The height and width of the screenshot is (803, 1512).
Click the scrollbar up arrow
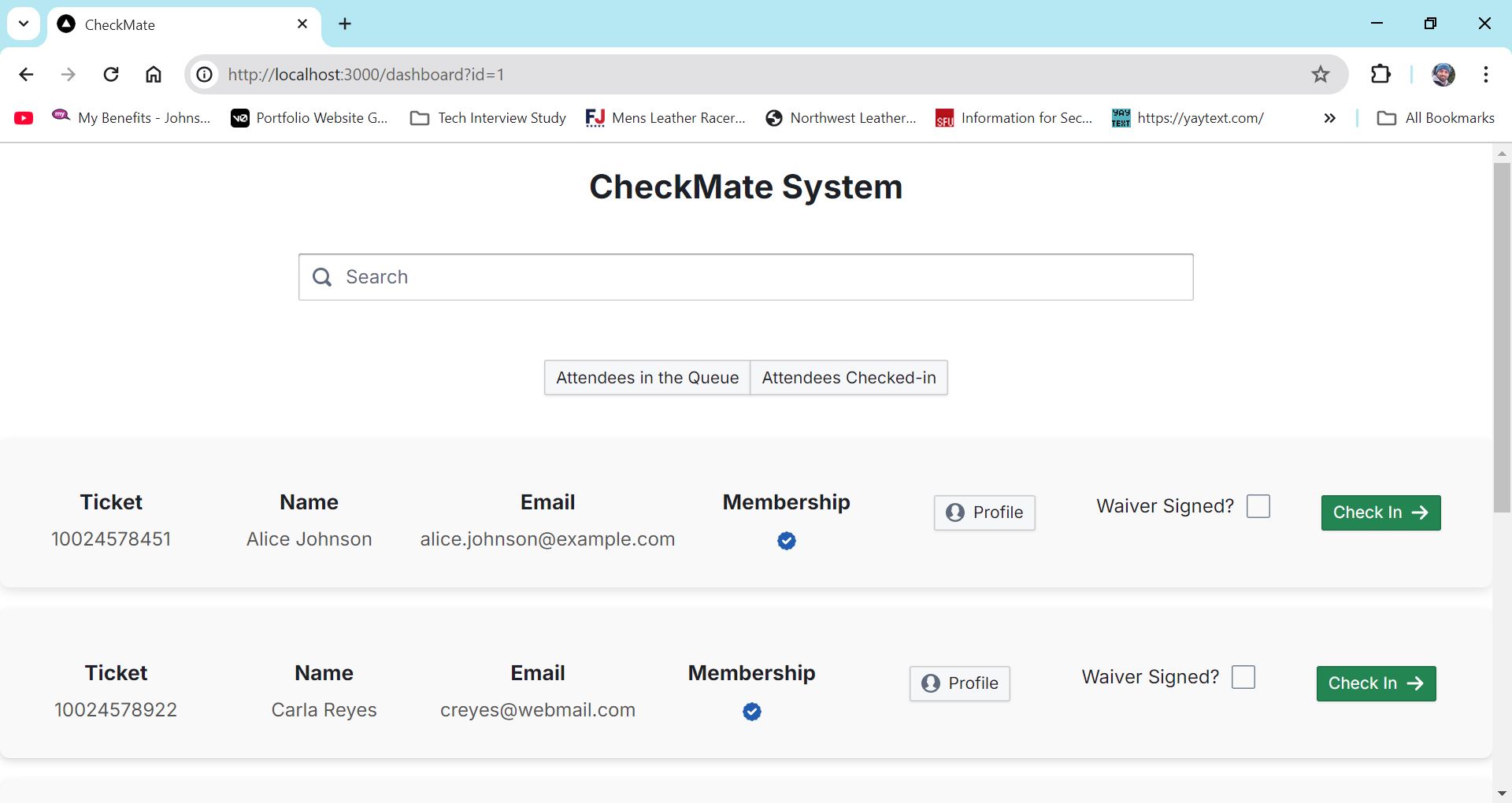point(1502,154)
